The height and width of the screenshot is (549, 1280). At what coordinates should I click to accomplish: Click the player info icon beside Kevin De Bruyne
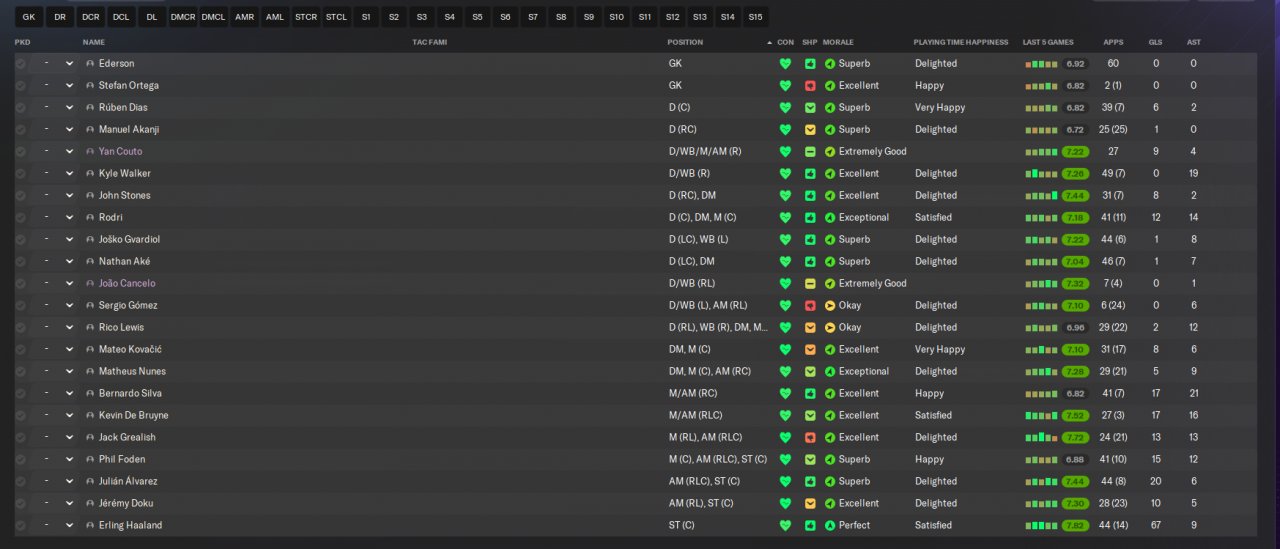(x=90, y=415)
